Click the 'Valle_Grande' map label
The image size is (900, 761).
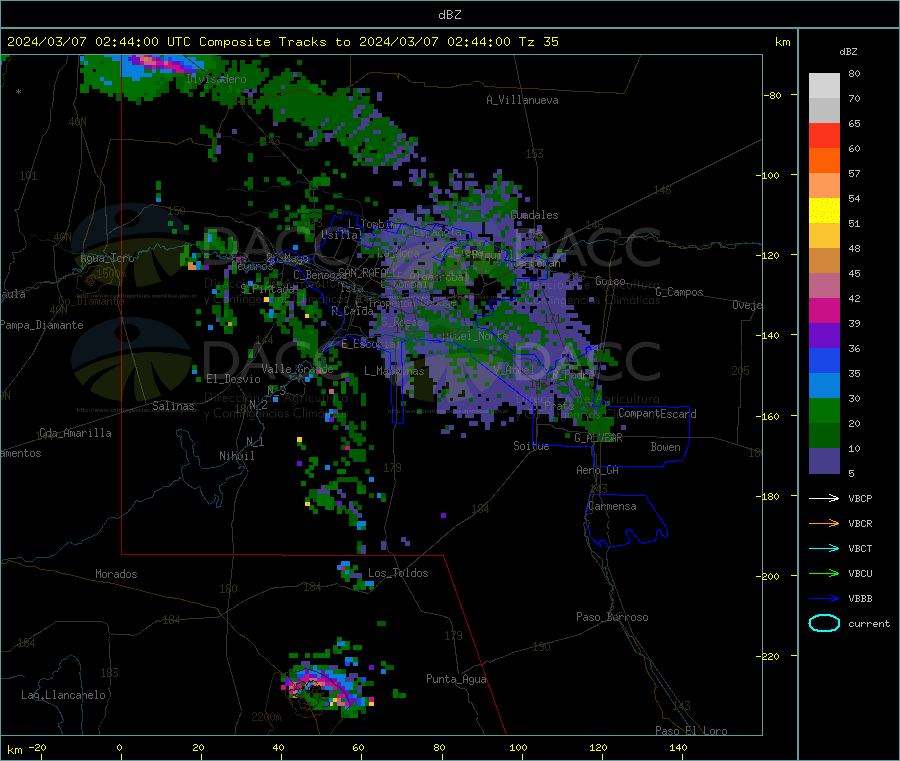pyautogui.click(x=297, y=369)
